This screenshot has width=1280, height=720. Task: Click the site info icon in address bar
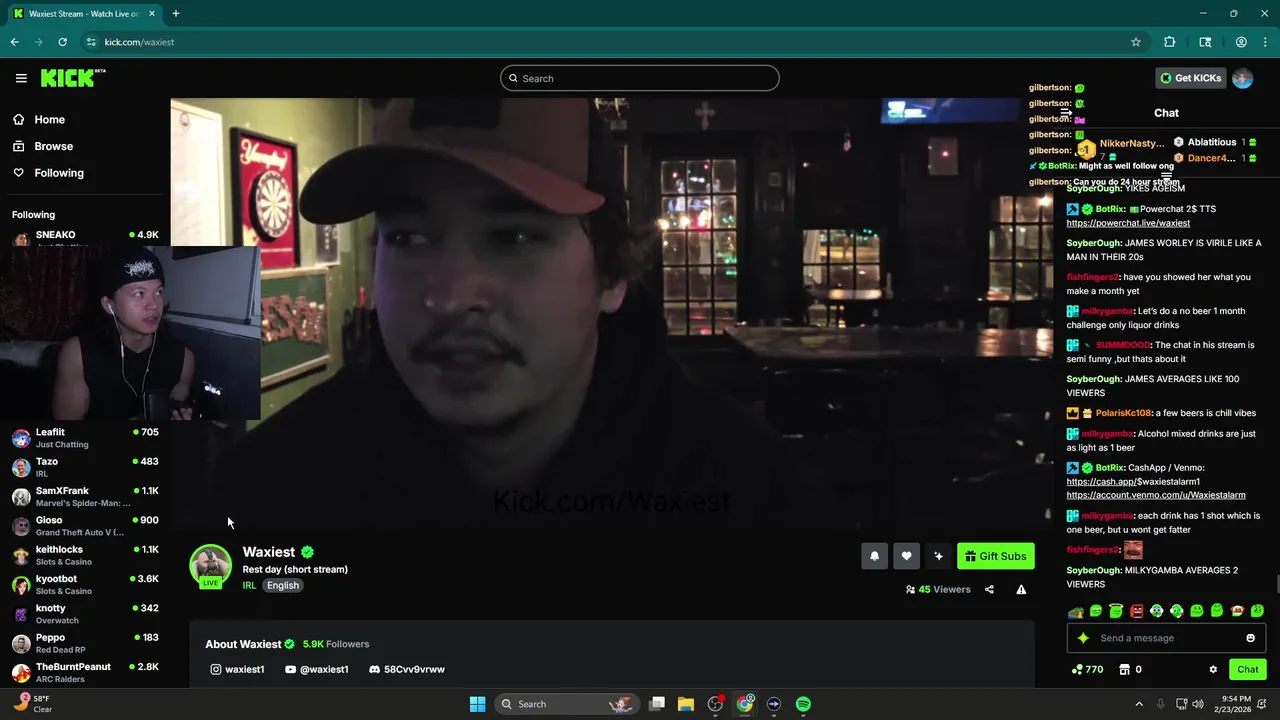[91, 42]
